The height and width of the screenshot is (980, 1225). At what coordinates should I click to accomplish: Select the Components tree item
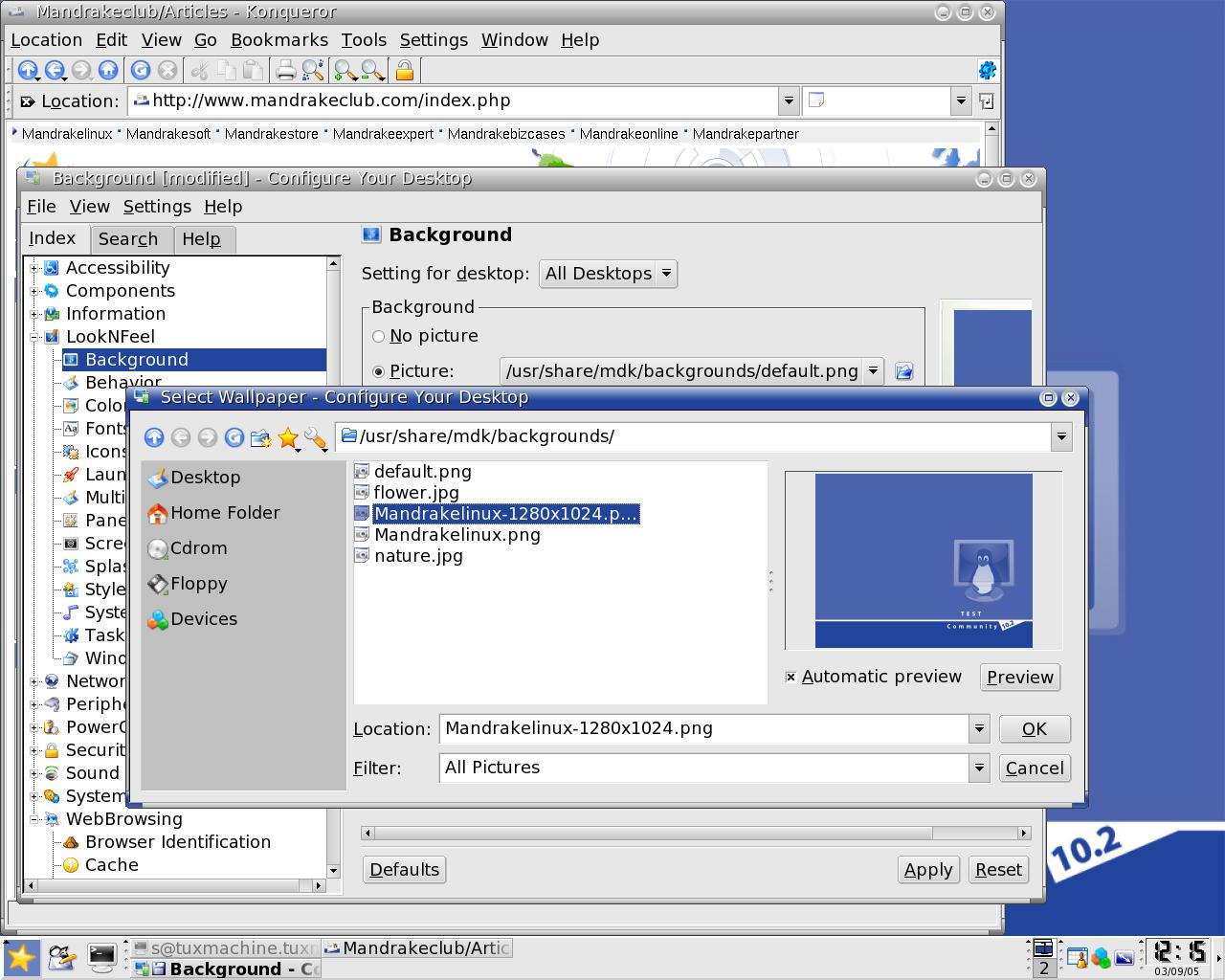(x=110, y=291)
